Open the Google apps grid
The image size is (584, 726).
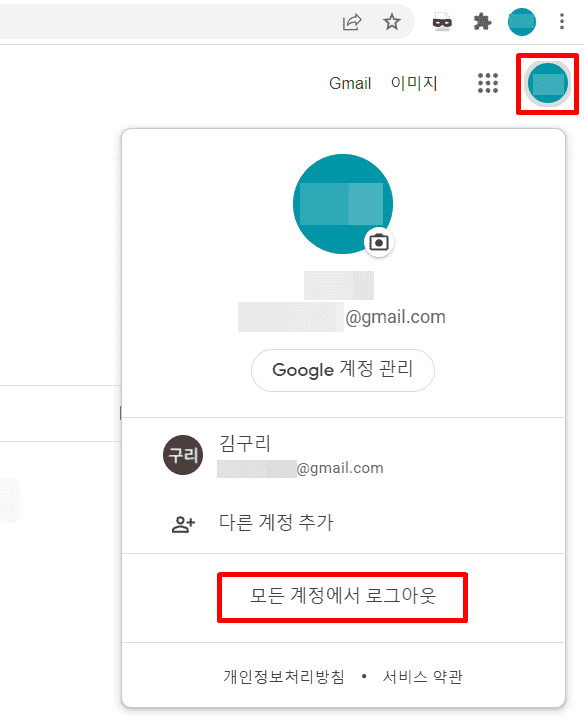pyautogui.click(x=488, y=83)
